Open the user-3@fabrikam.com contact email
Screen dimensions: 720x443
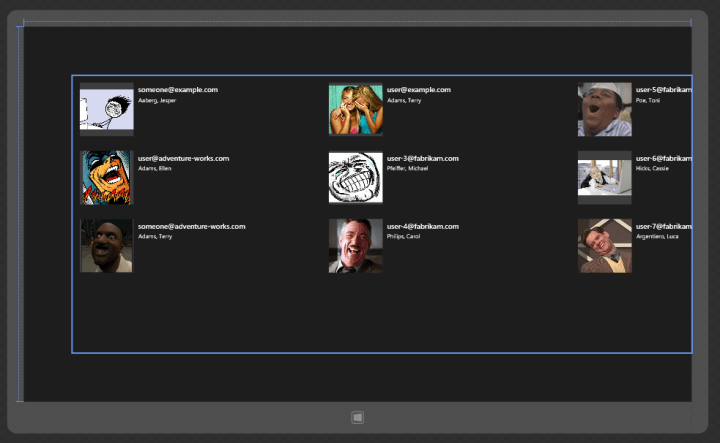(x=422, y=158)
